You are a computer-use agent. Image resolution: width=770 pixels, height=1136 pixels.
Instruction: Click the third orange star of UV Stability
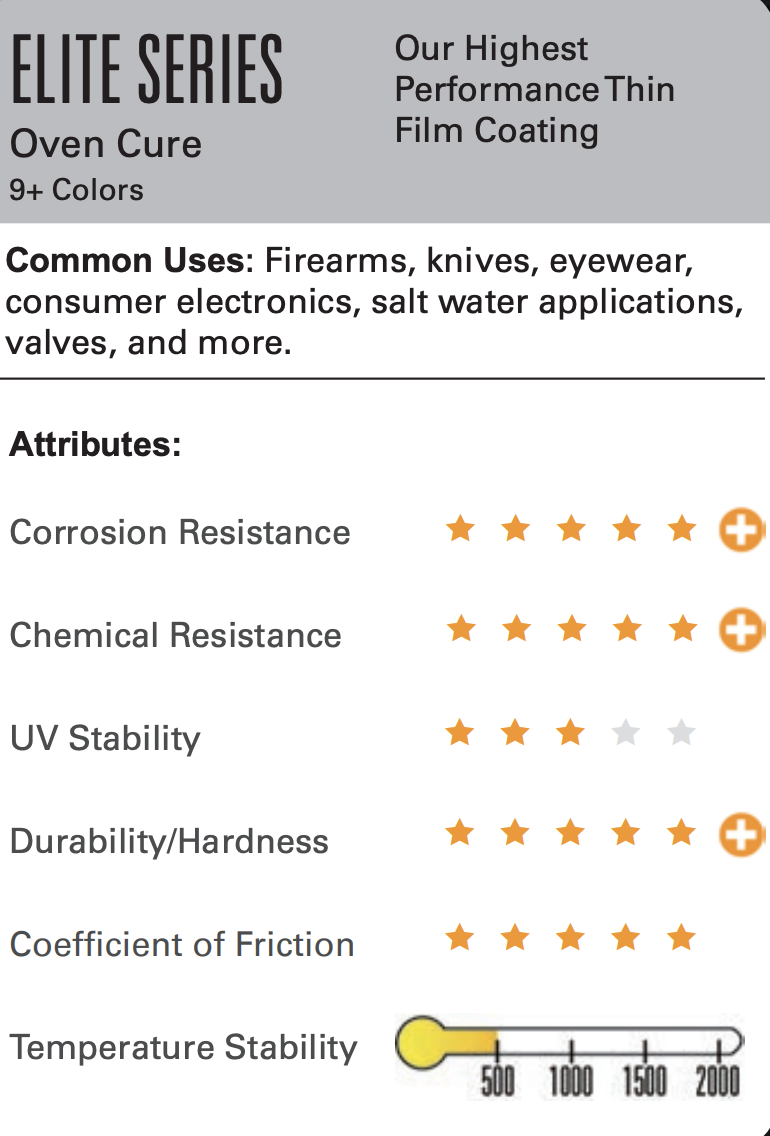(570, 733)
